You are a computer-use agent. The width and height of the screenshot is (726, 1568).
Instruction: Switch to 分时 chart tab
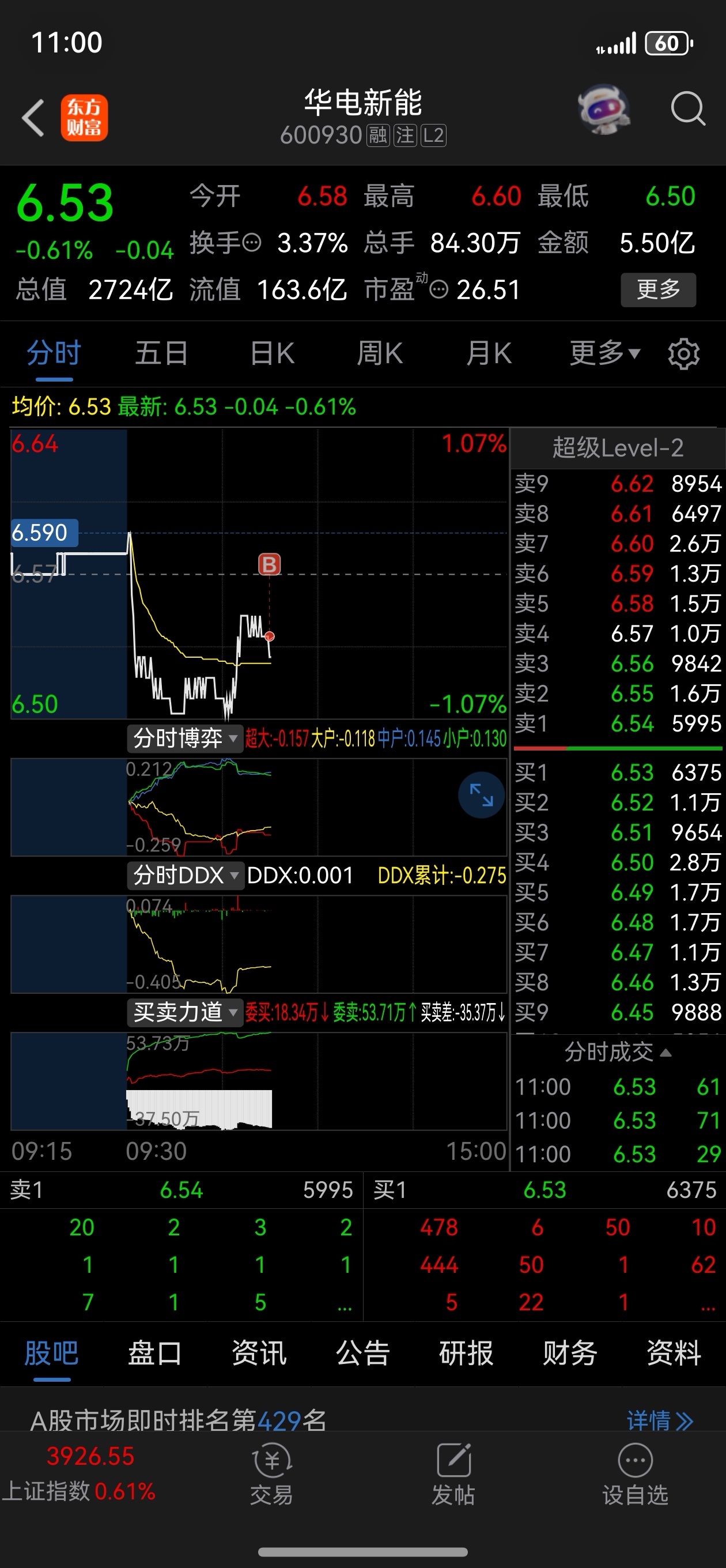click(x=54, y=353)
